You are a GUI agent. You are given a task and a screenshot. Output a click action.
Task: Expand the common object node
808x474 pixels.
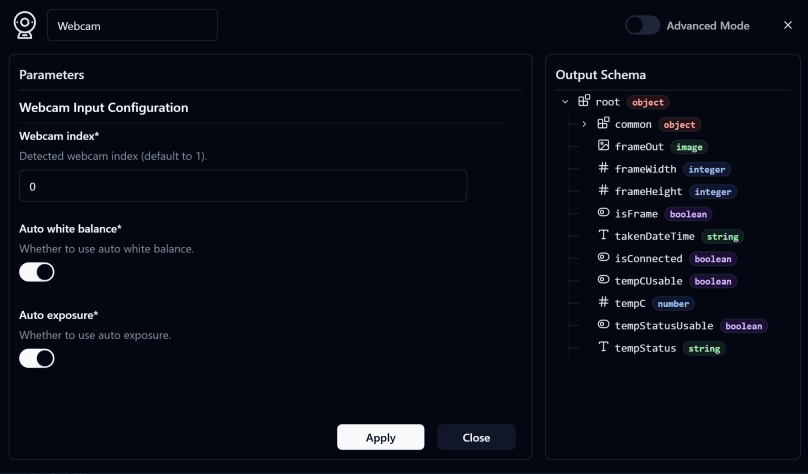[584, 124]
